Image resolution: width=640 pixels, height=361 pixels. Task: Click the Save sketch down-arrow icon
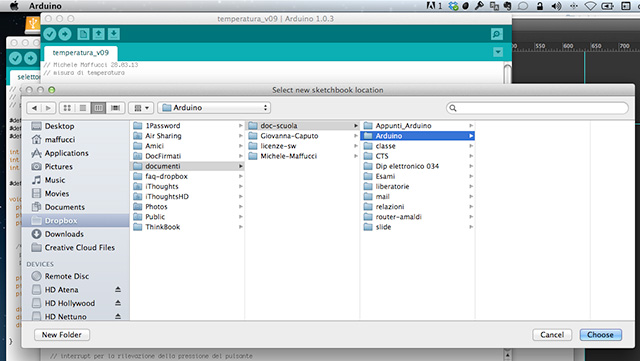(x=114, y=34)
